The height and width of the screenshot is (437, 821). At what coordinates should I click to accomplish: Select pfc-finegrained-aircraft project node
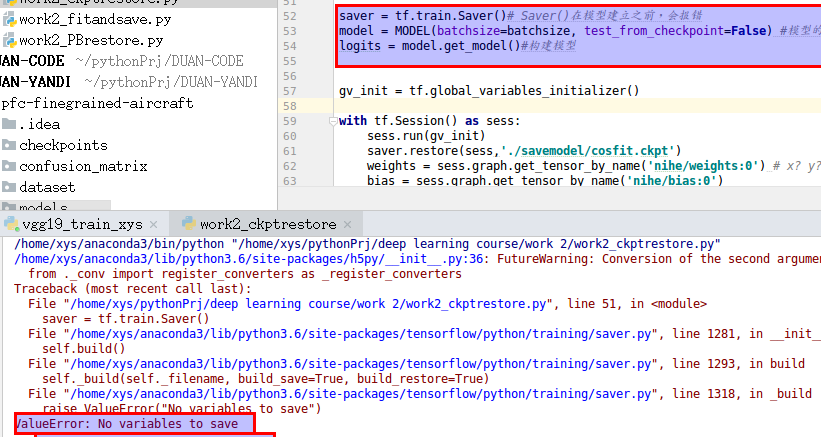coord(97,103)
